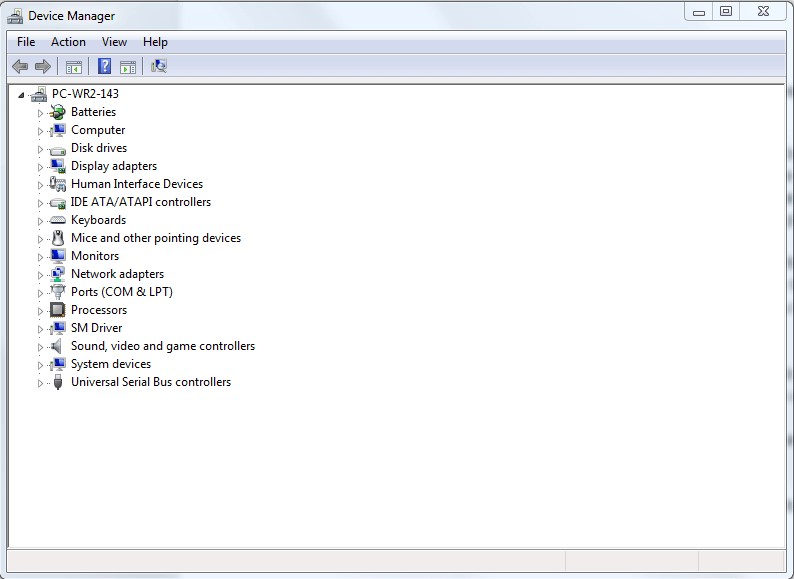This screenshot has height=579, width=794.
Task: Expand the Ports (COM & LPT) arrow
Action: tap(41, 293)
